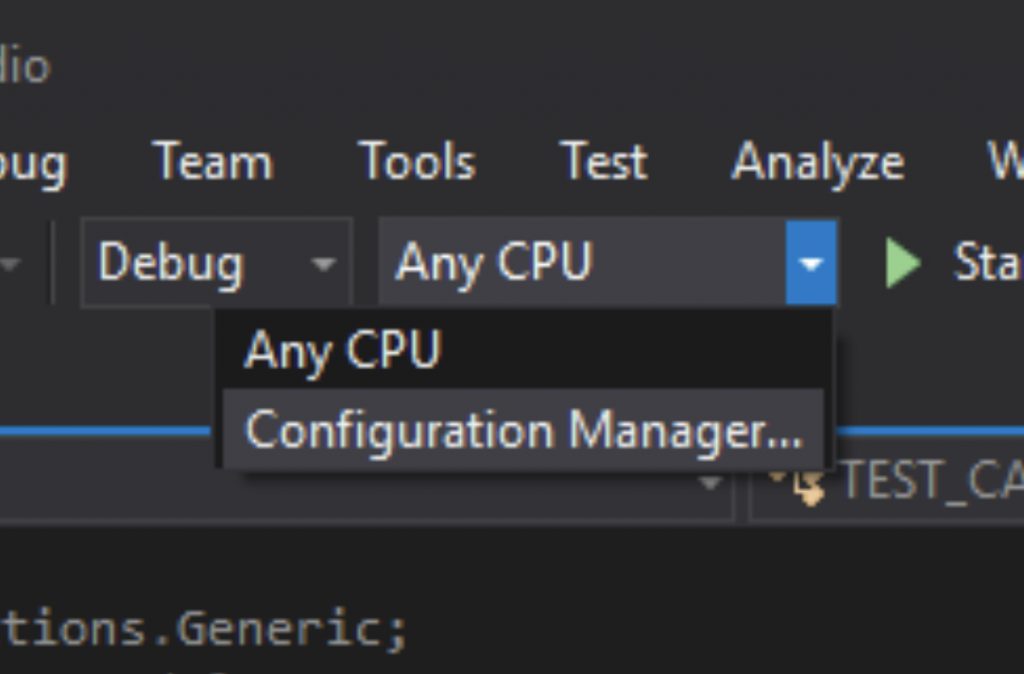Open the Window menu at far right
The height and width of the screenshot is (674, 1024).
pyautogui.click(x=1008, y=162)
